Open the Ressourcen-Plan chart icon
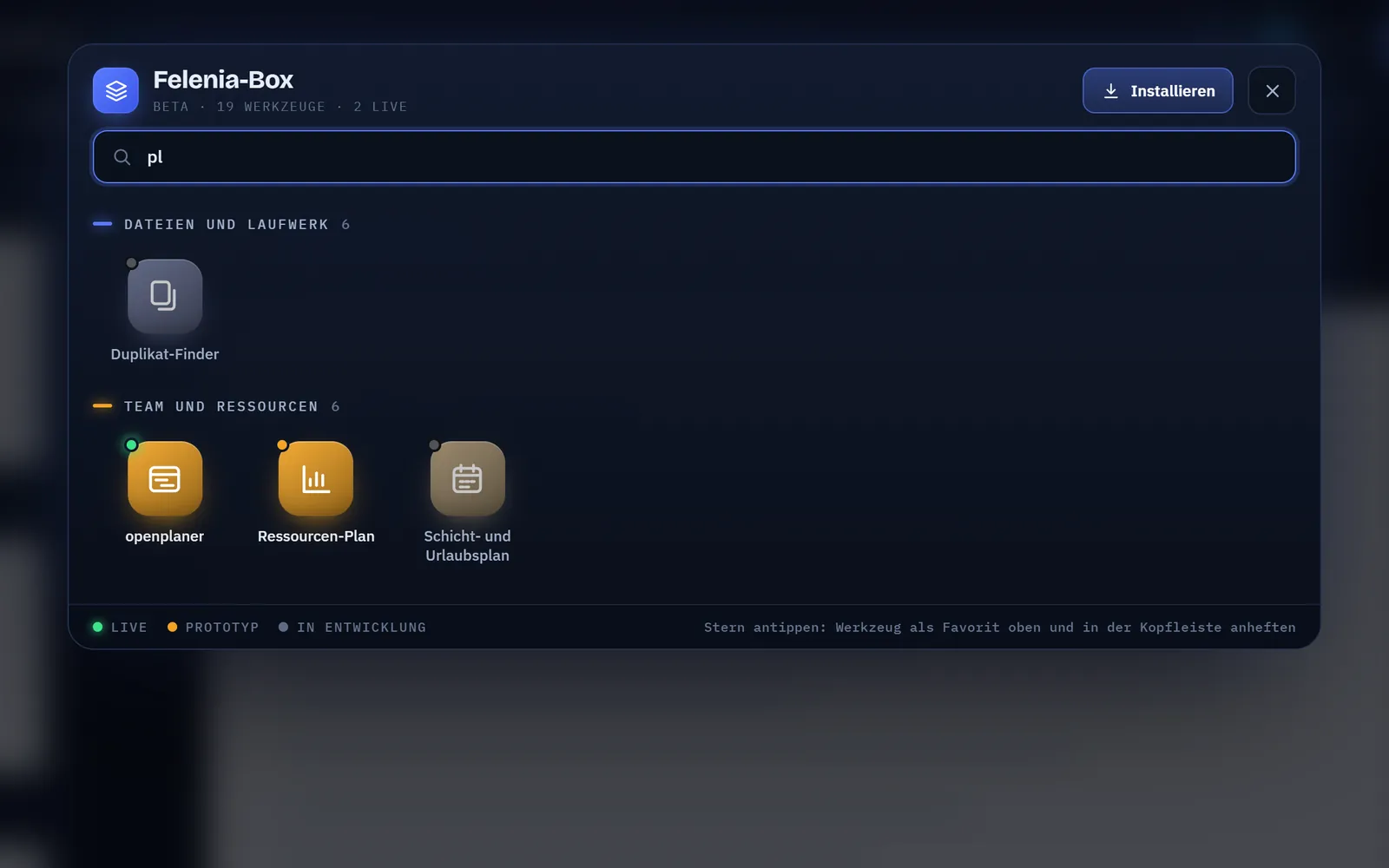The width and height of the screenshot is (1389, 868). tap(316, 479)
